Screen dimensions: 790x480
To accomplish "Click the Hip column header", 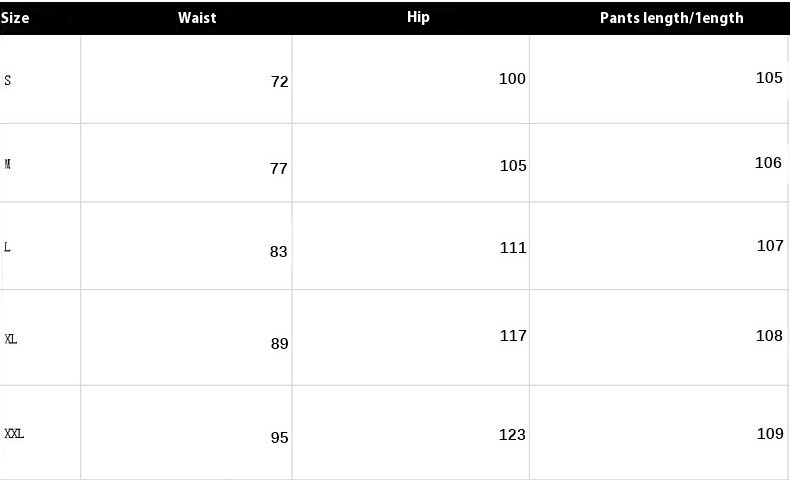I will click(x=418, y=17).
